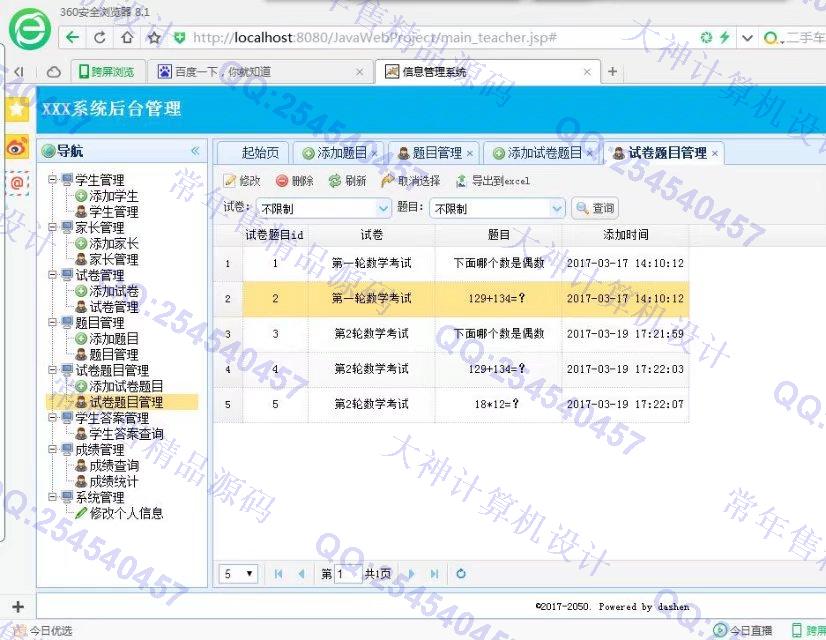The height and width of the screenshot is (640, 826).
Task: Open the mail @ icon in sidebar
Action: (17, 183)
